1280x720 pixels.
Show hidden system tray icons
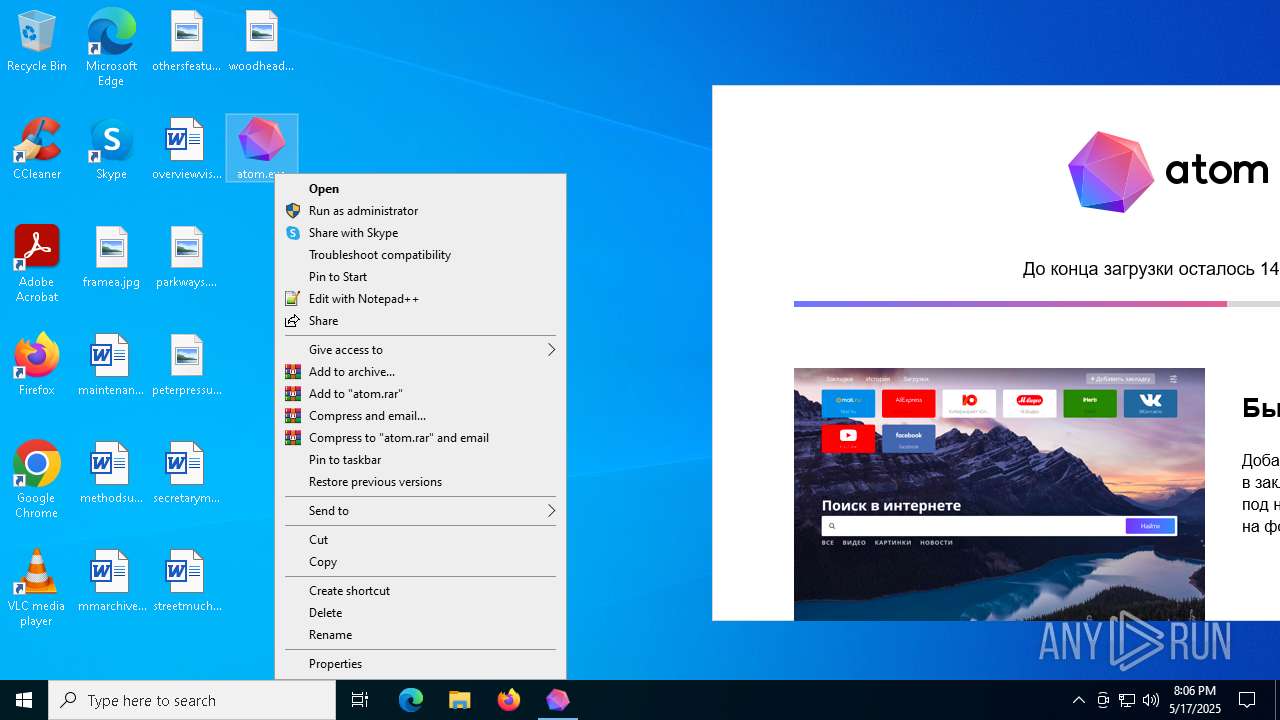(x=1079, y=700)
